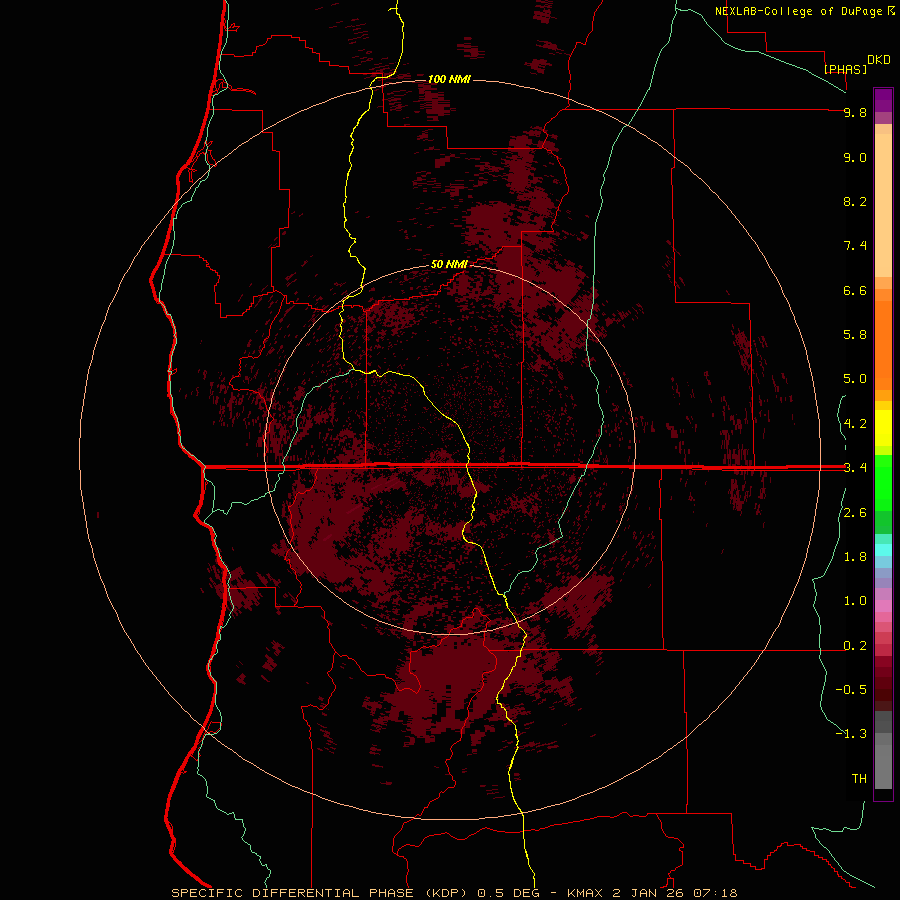This screenshot has height=900, width=900.
Task: Select the 9.0 scale value
Action: [x=855, y=157]
